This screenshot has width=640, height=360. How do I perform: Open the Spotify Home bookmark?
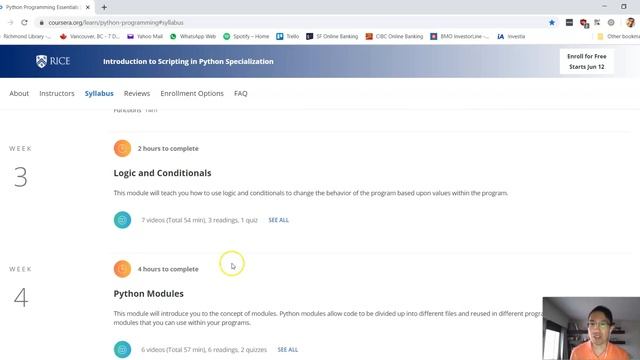(x=246, y=36)
